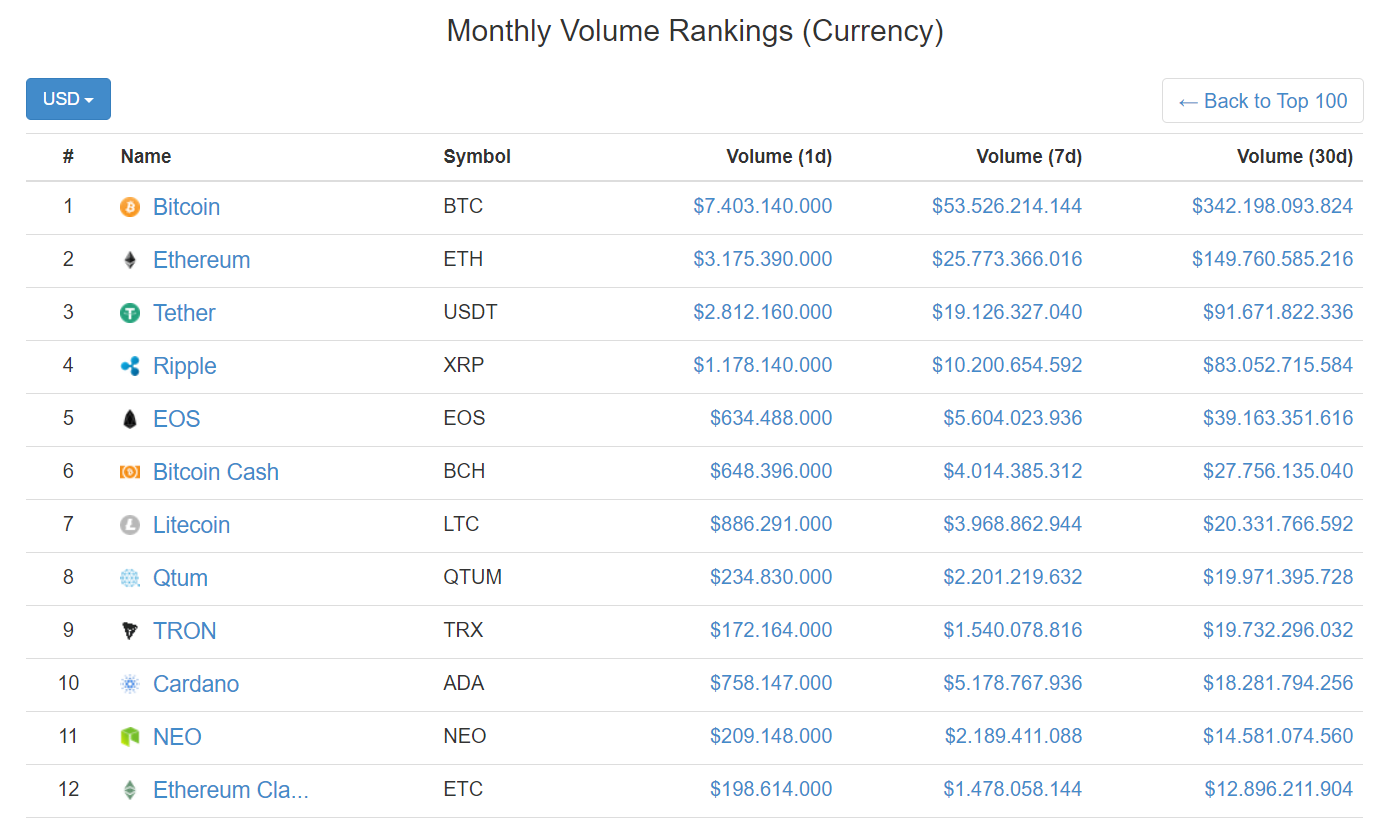This screenshot has height=821, width=1379.
Task: Open the truncated 'Ethereum Cla...' name link
Action: point(231,790)
